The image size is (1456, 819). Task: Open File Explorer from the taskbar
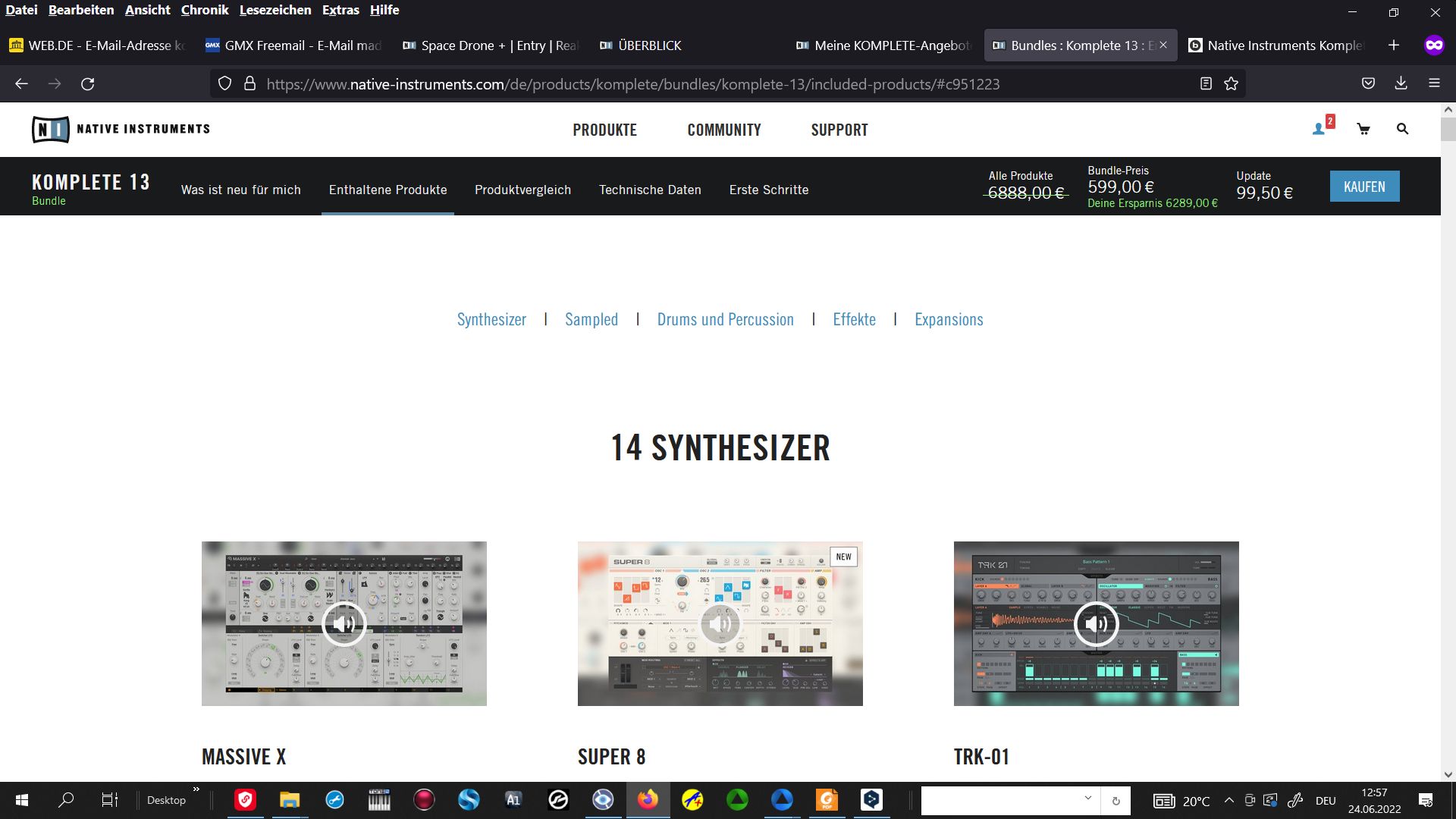[290, 800]
